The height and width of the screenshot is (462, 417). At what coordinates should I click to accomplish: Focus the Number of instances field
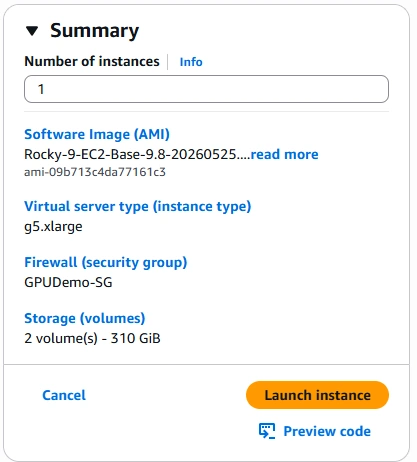[x=206, y=89]
